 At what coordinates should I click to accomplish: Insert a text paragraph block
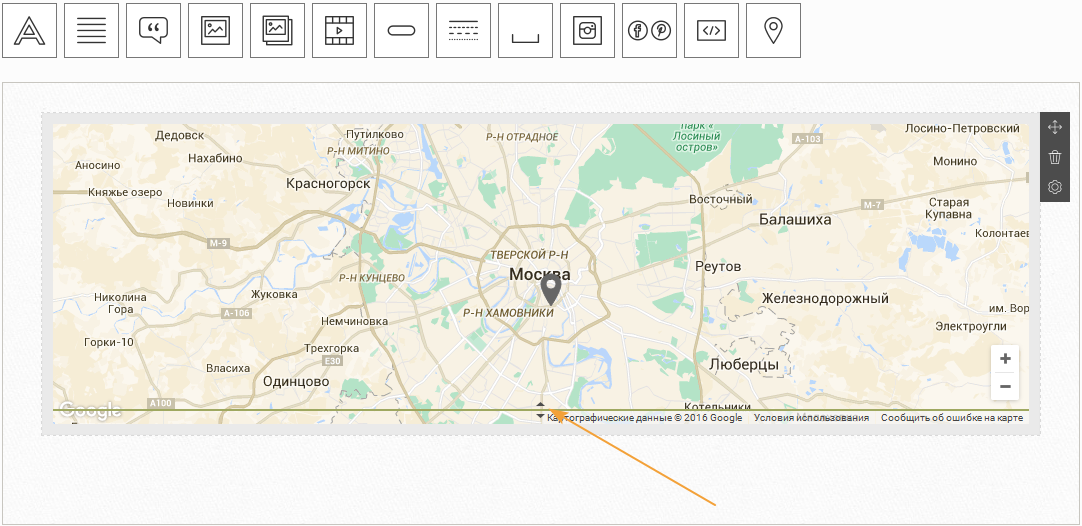click(91, 30)
